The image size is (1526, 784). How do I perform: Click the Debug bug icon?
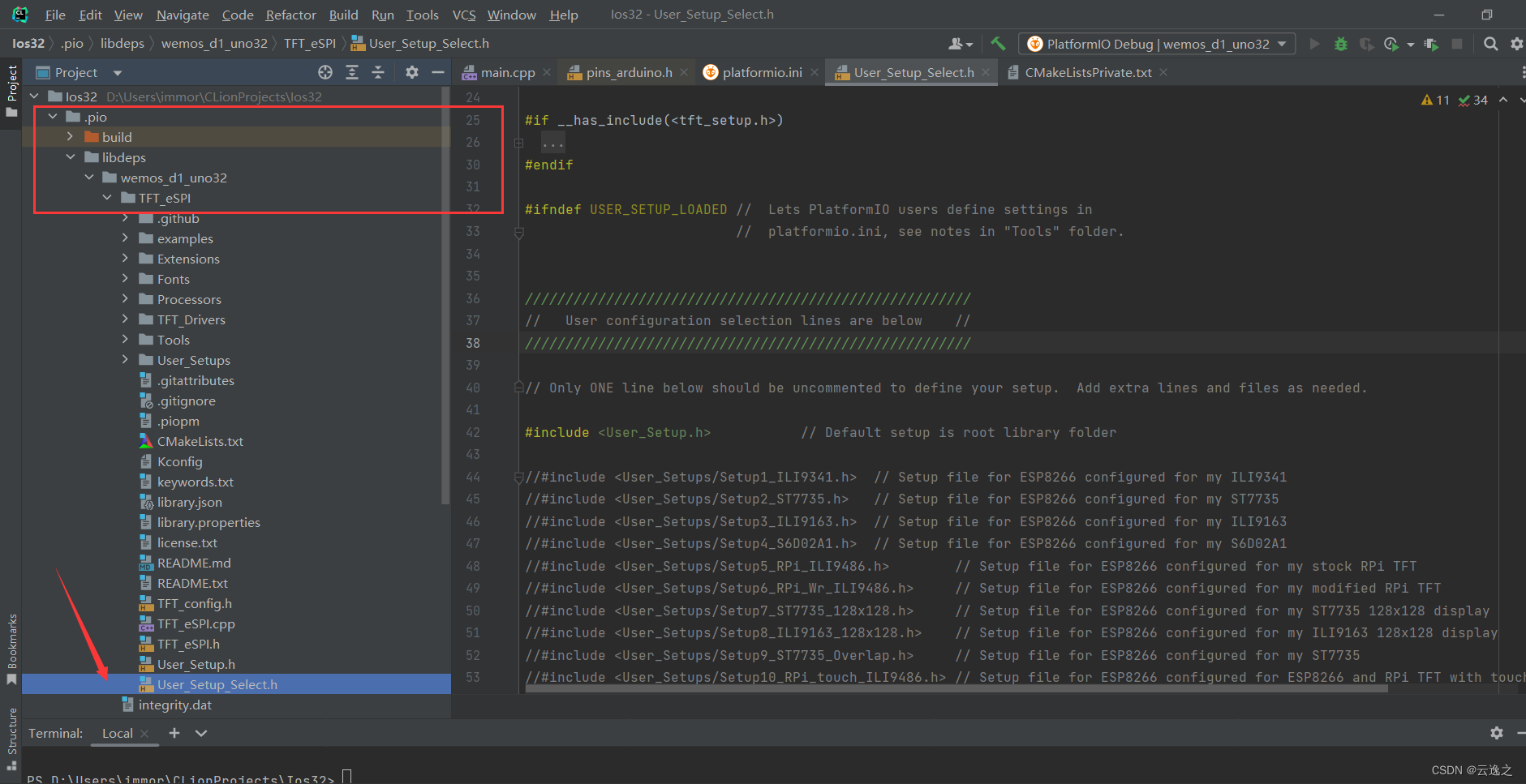click(1340, 44)
